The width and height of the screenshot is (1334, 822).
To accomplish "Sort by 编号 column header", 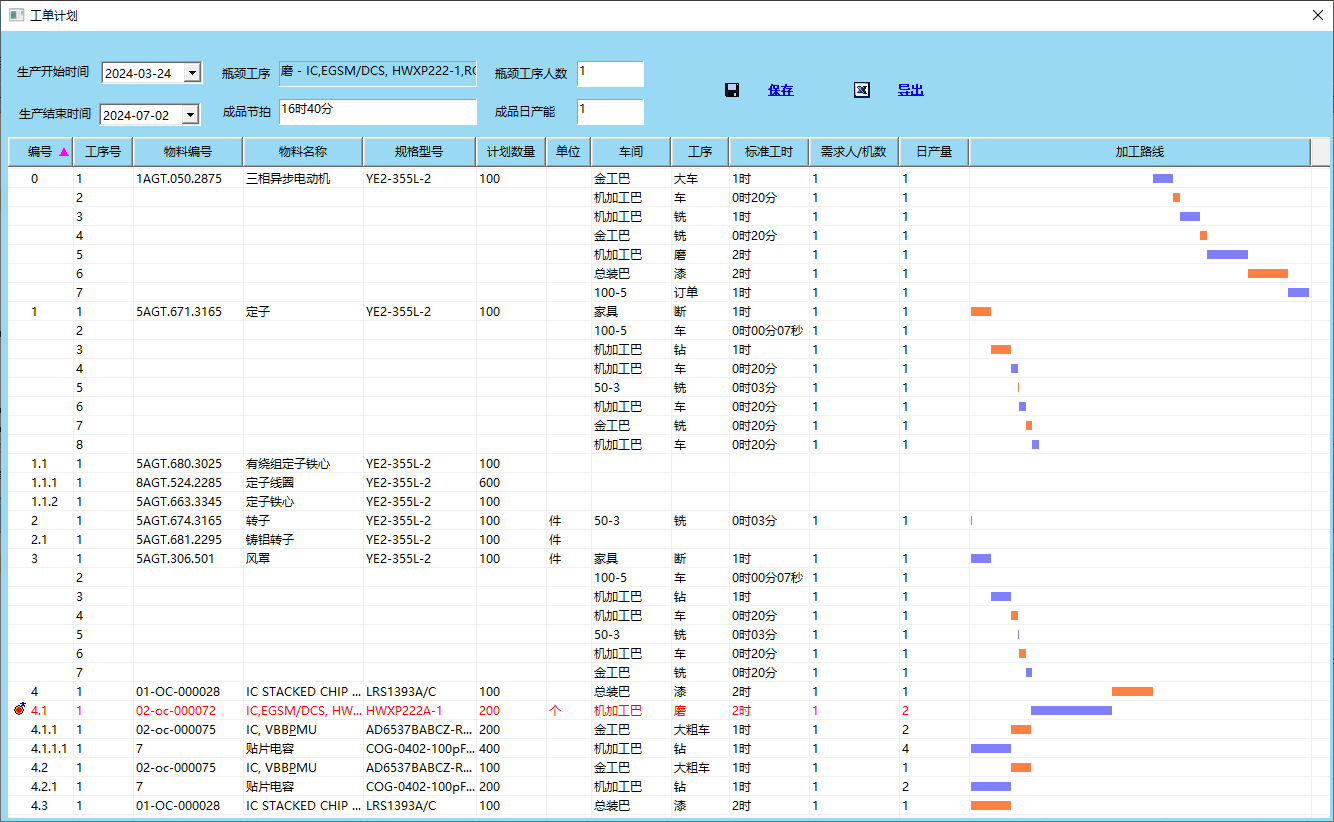I will pyautogui.click(x=41, y=152).
